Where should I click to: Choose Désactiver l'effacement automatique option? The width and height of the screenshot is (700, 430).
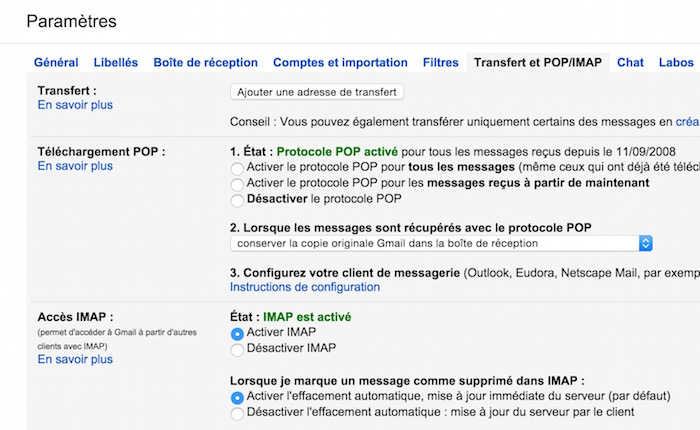point(237,413)
